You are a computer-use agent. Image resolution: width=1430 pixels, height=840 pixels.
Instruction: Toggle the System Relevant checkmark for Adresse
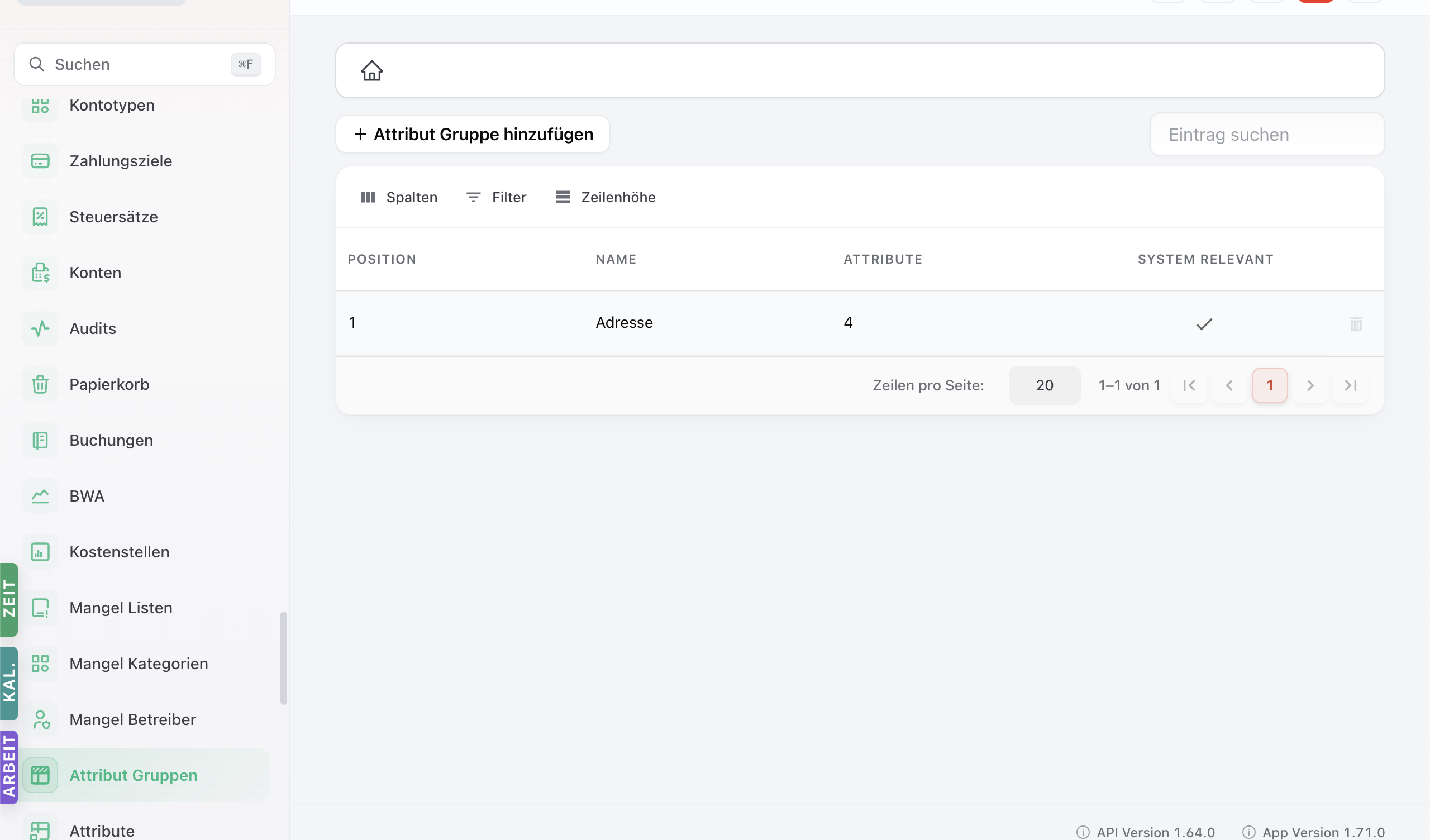pyautogui.click(x=1204, y=324)
